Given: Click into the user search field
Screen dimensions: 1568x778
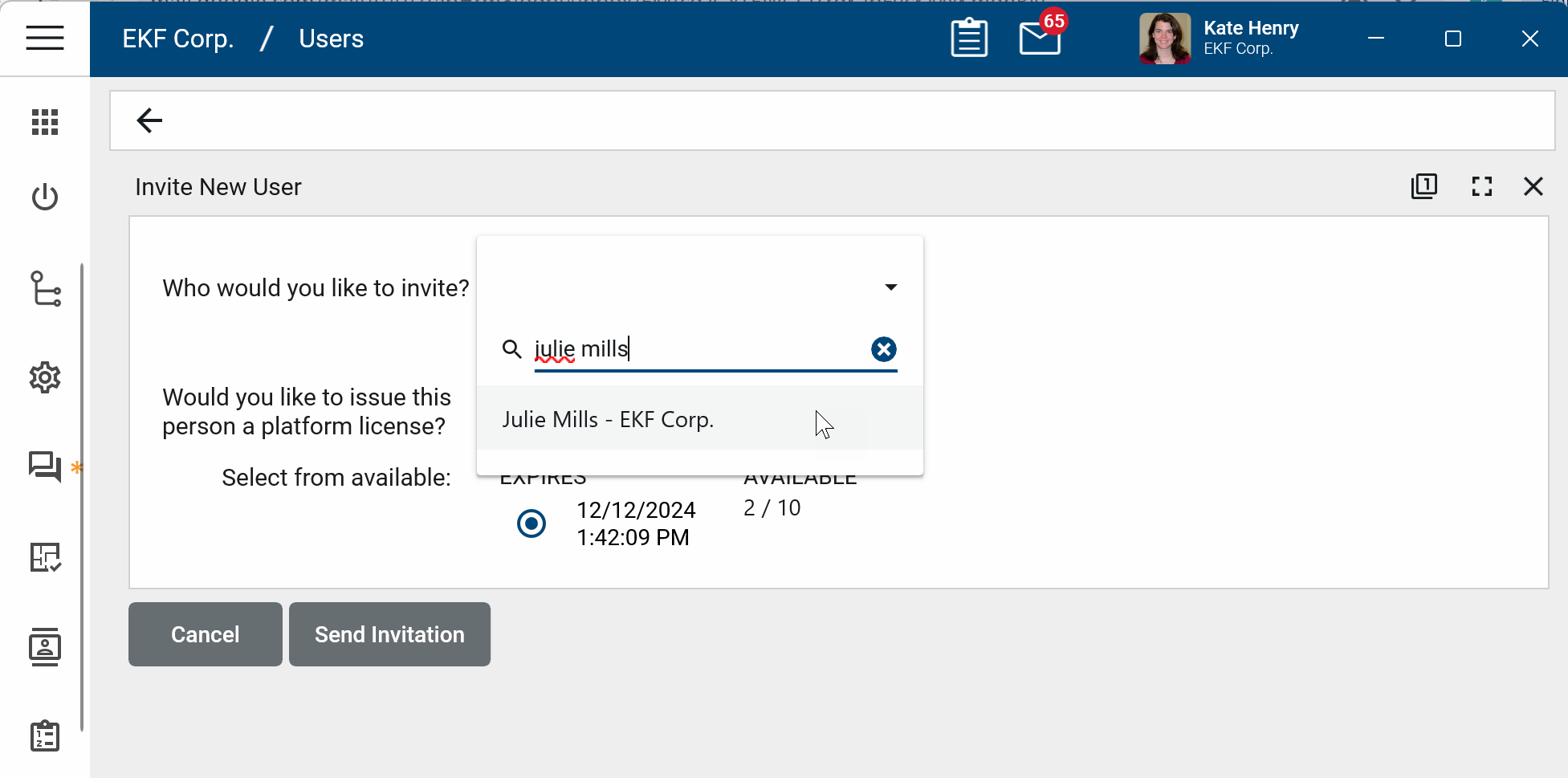Looking at the screenshot, I should [698, 349].
